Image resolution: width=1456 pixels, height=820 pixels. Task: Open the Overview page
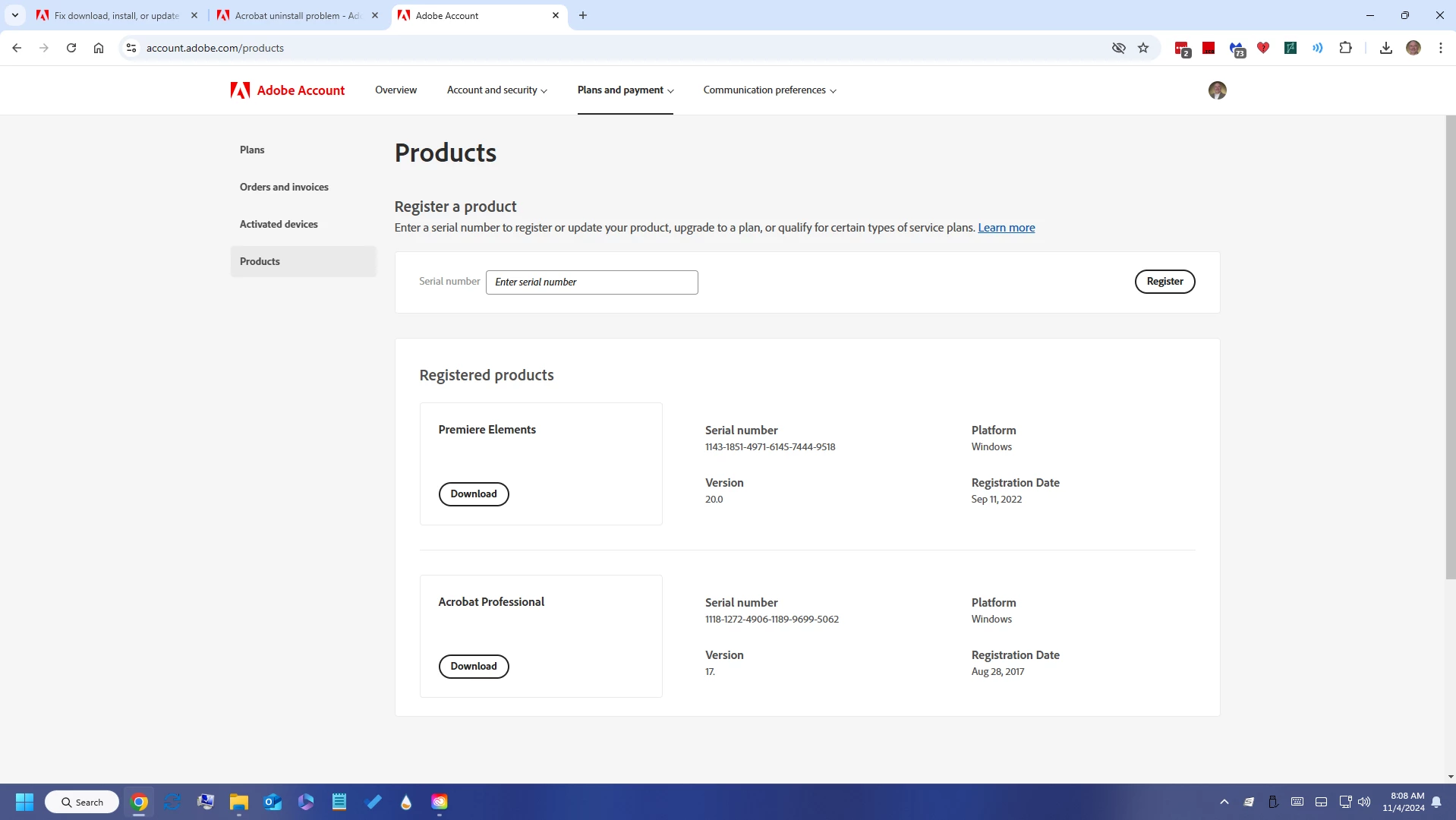click(x=396, y=90)
